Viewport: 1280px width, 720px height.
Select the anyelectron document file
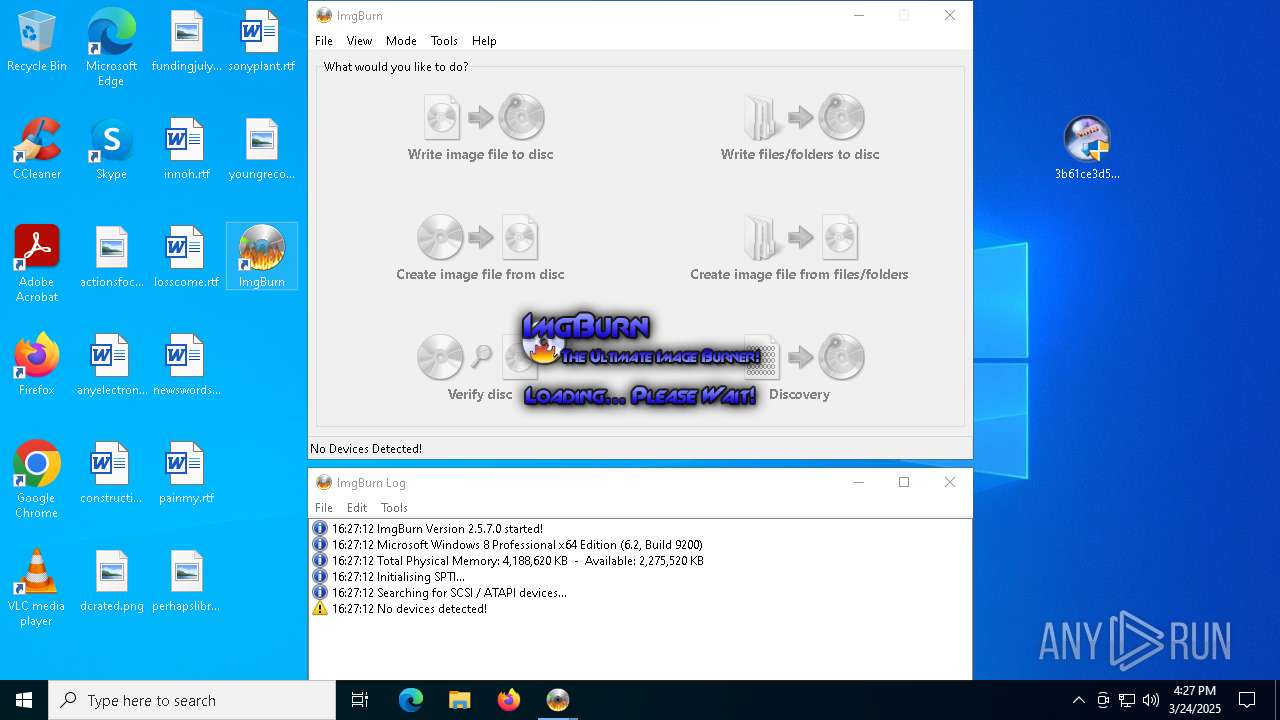coord(112,365)
